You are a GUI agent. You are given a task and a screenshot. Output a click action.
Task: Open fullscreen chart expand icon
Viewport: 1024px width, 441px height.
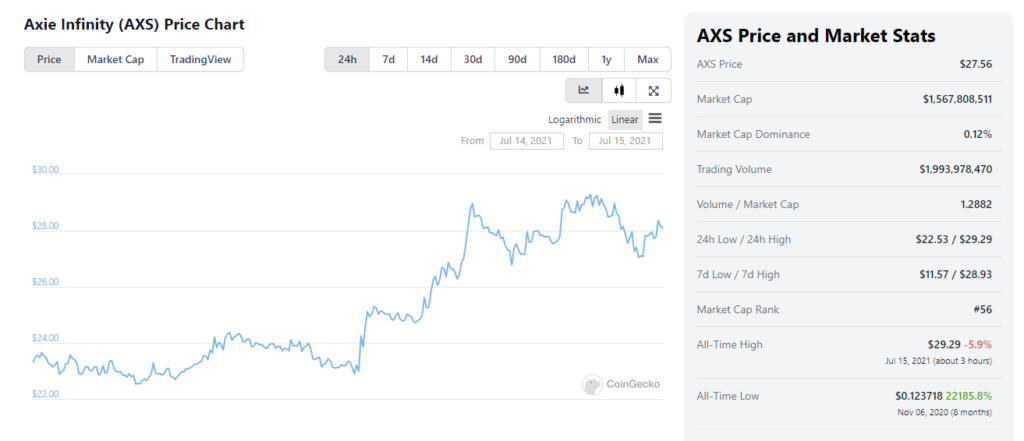tap(653, 91)
